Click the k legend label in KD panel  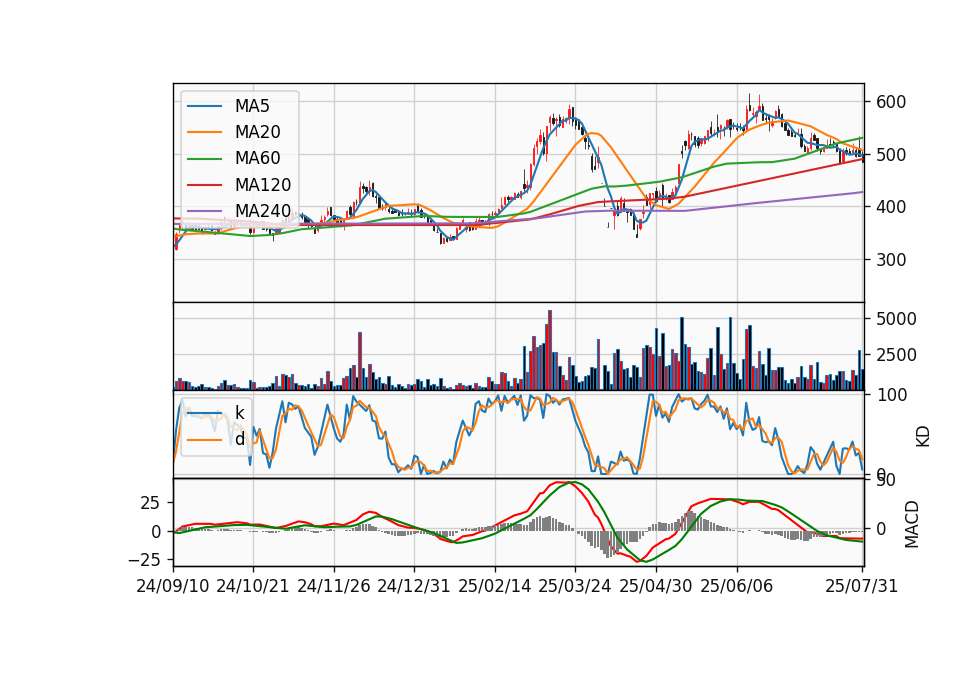pos(239,413)
